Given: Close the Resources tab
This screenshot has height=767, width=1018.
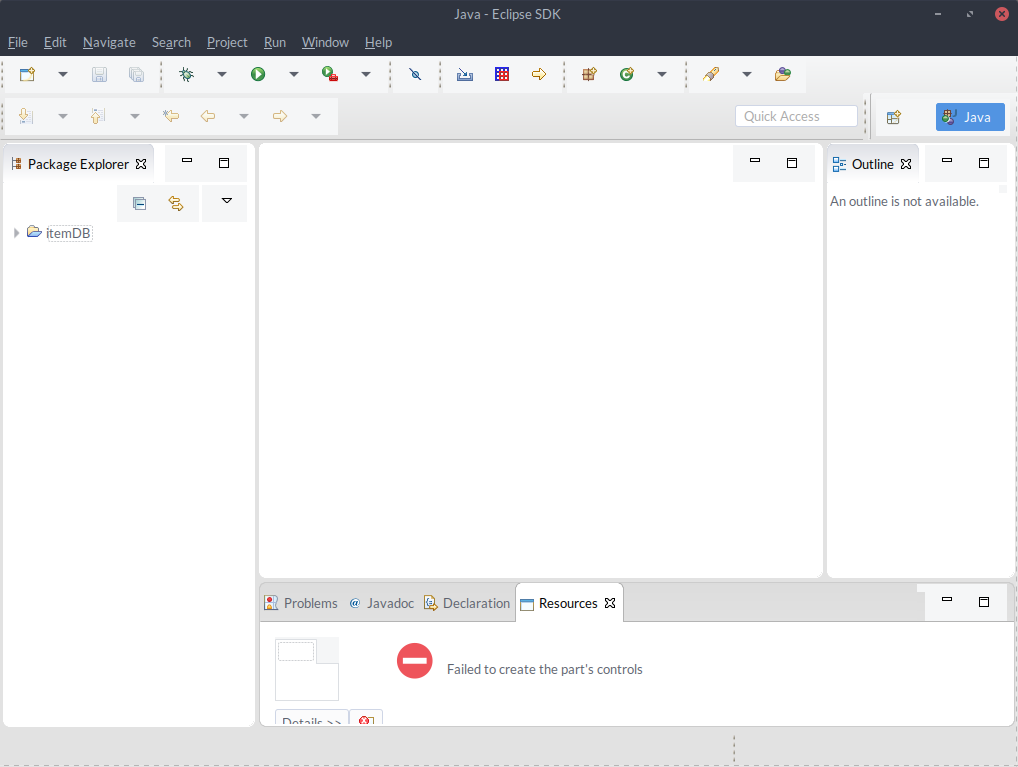Looking at the screenshot, I should [610, 603].
